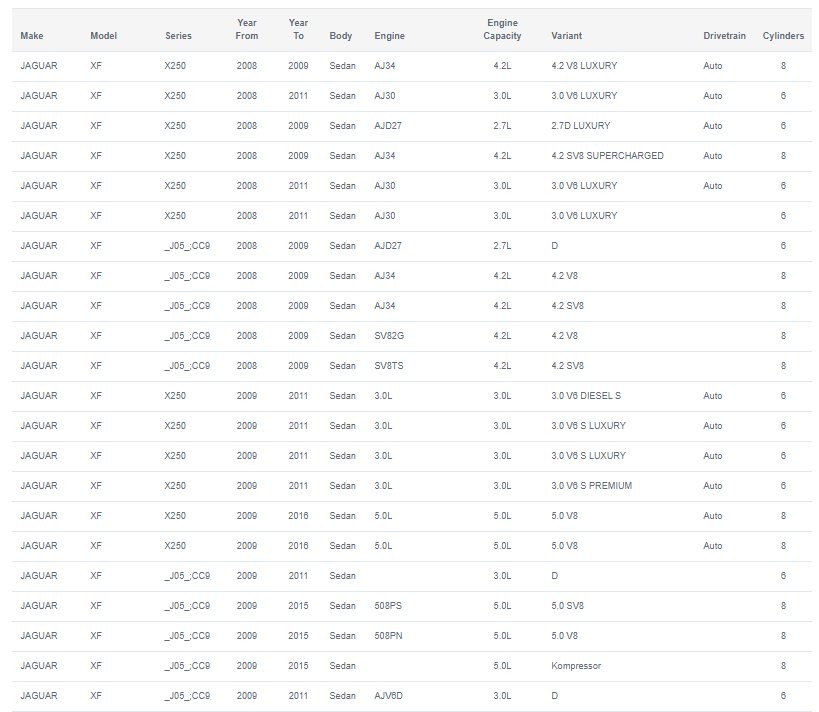Click the Variant column header
819x712 pixels.
tap(566, 36)
